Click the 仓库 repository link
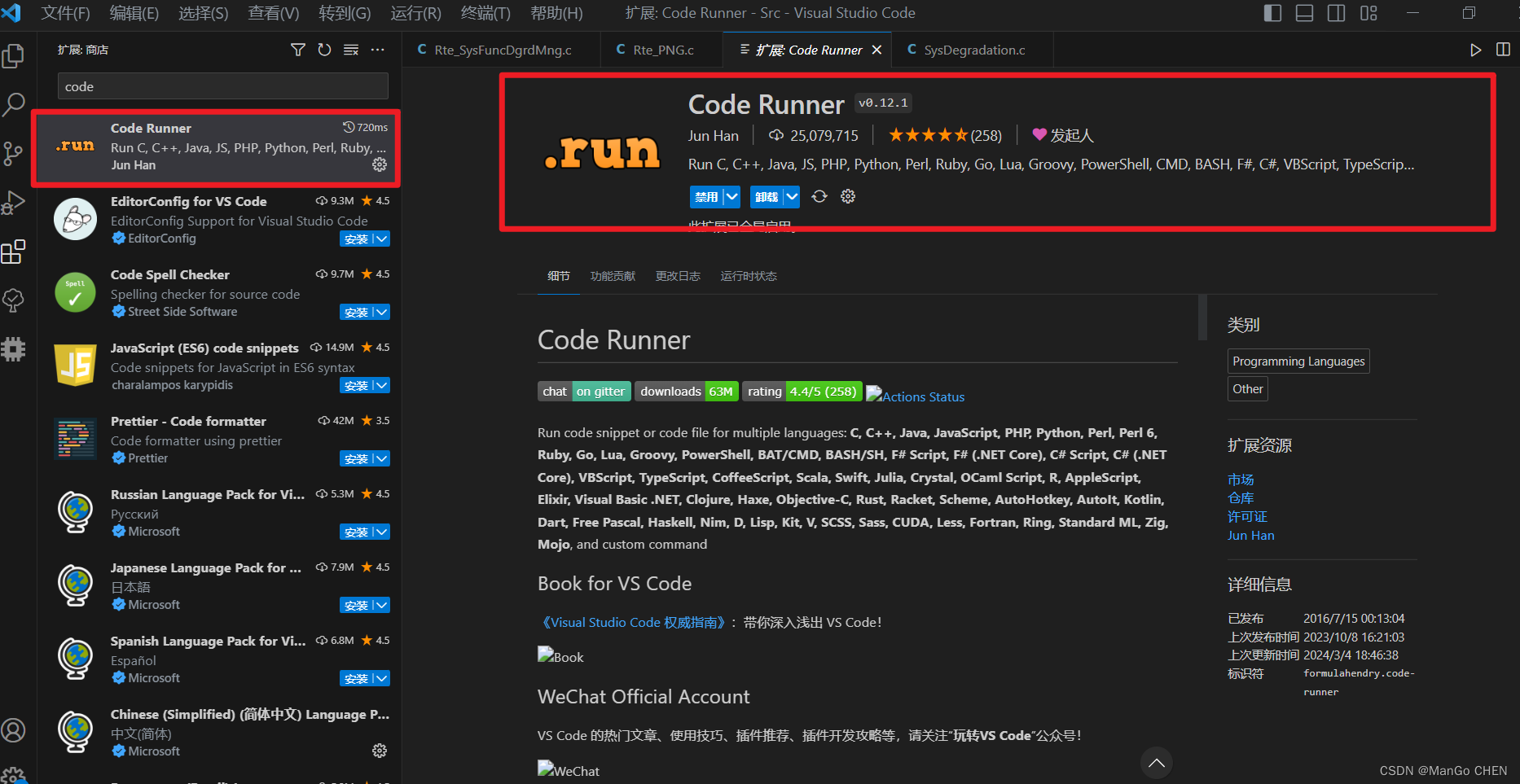 point(1241,497)
